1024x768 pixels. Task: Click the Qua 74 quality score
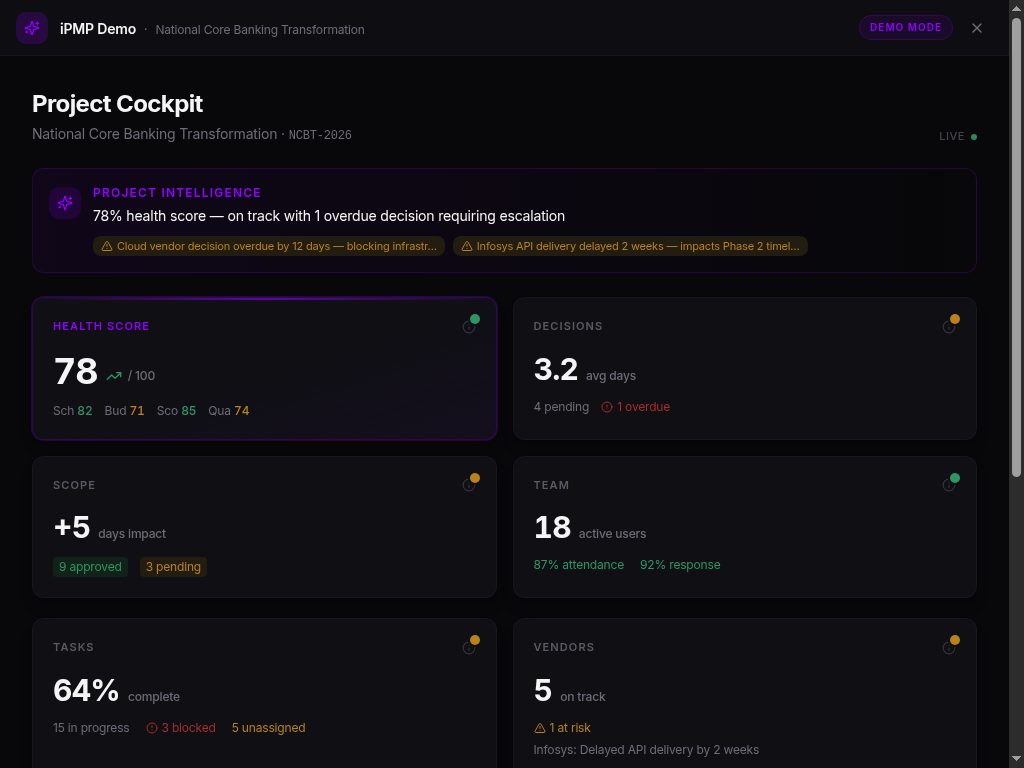(x=229, y=411)
